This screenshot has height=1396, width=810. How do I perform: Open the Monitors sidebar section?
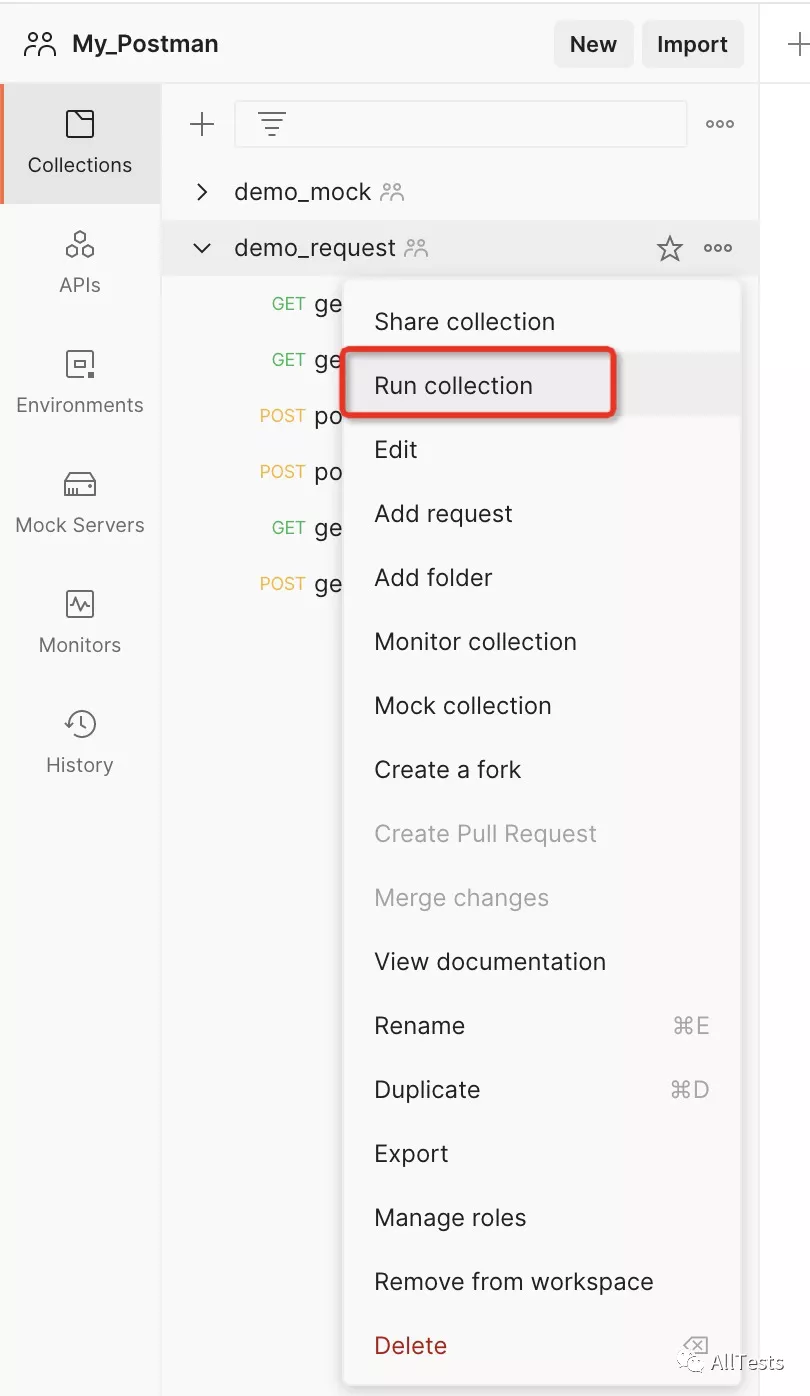[80, 623]
